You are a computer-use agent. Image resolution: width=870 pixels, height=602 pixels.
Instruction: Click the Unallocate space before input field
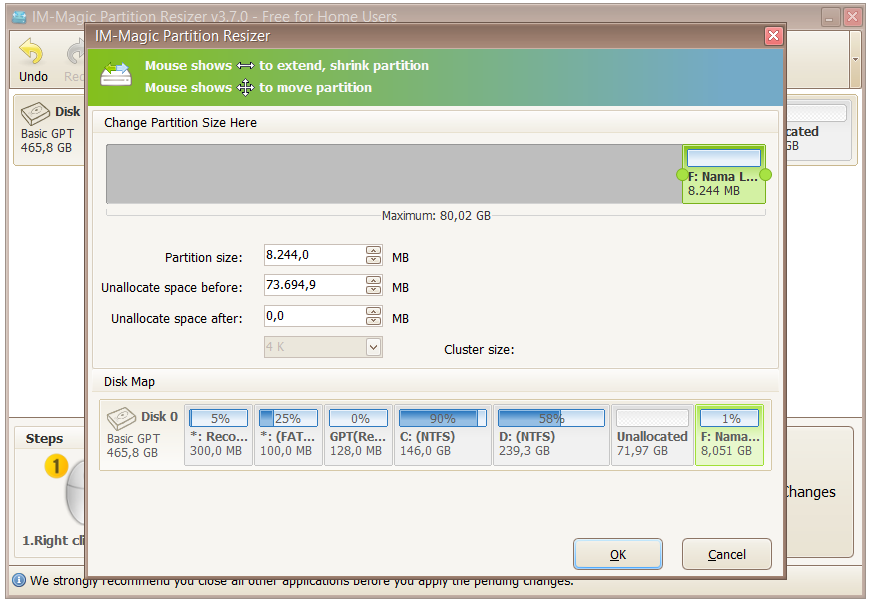[313, 286]
